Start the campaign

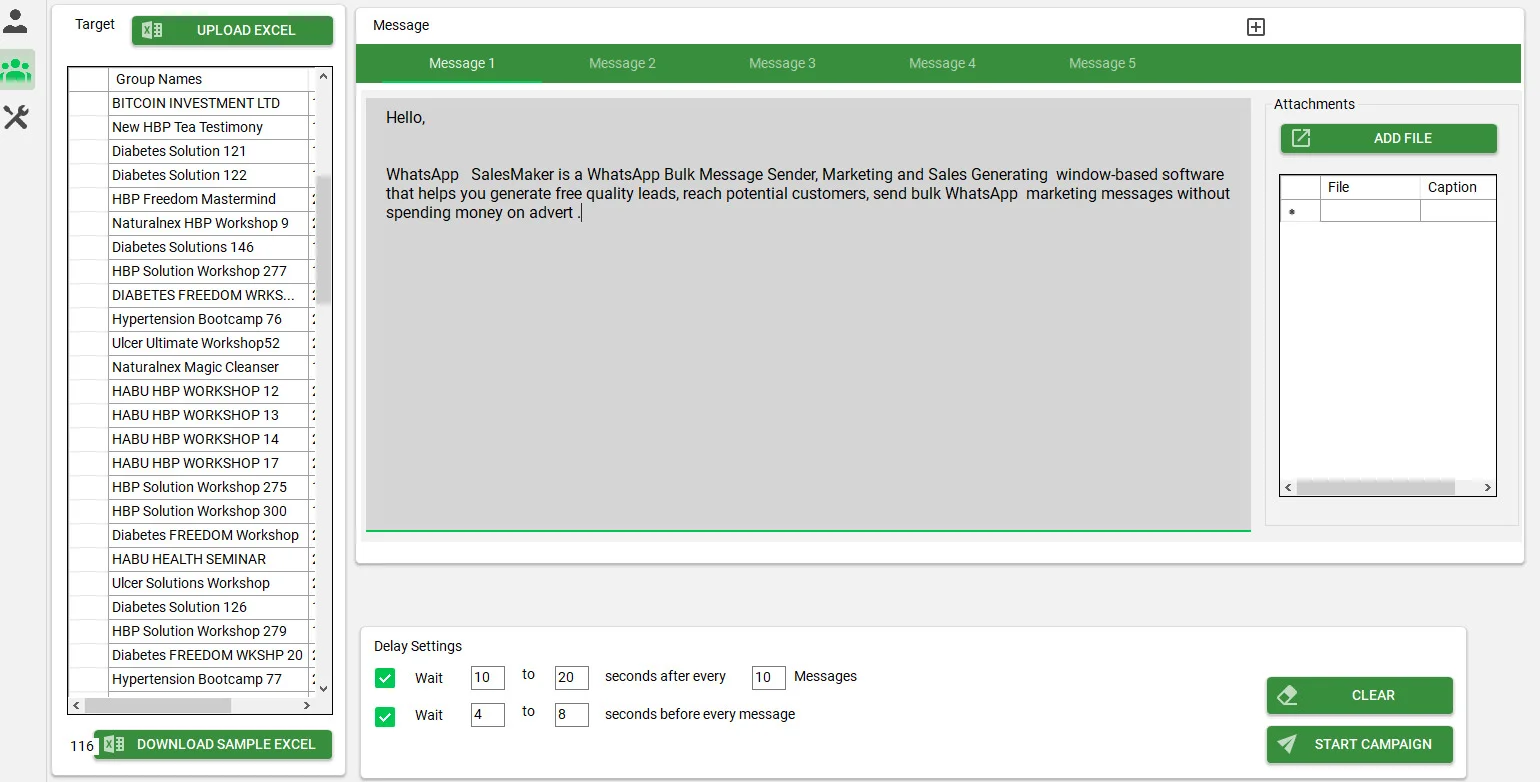(1359, 744)
